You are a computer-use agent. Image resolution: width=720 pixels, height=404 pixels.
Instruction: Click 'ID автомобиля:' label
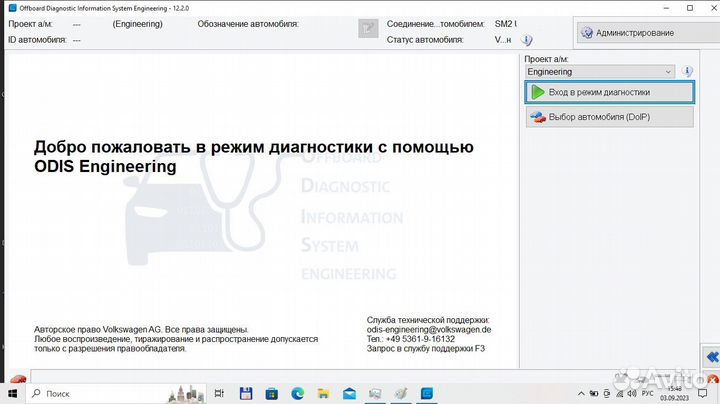(37, 40)
